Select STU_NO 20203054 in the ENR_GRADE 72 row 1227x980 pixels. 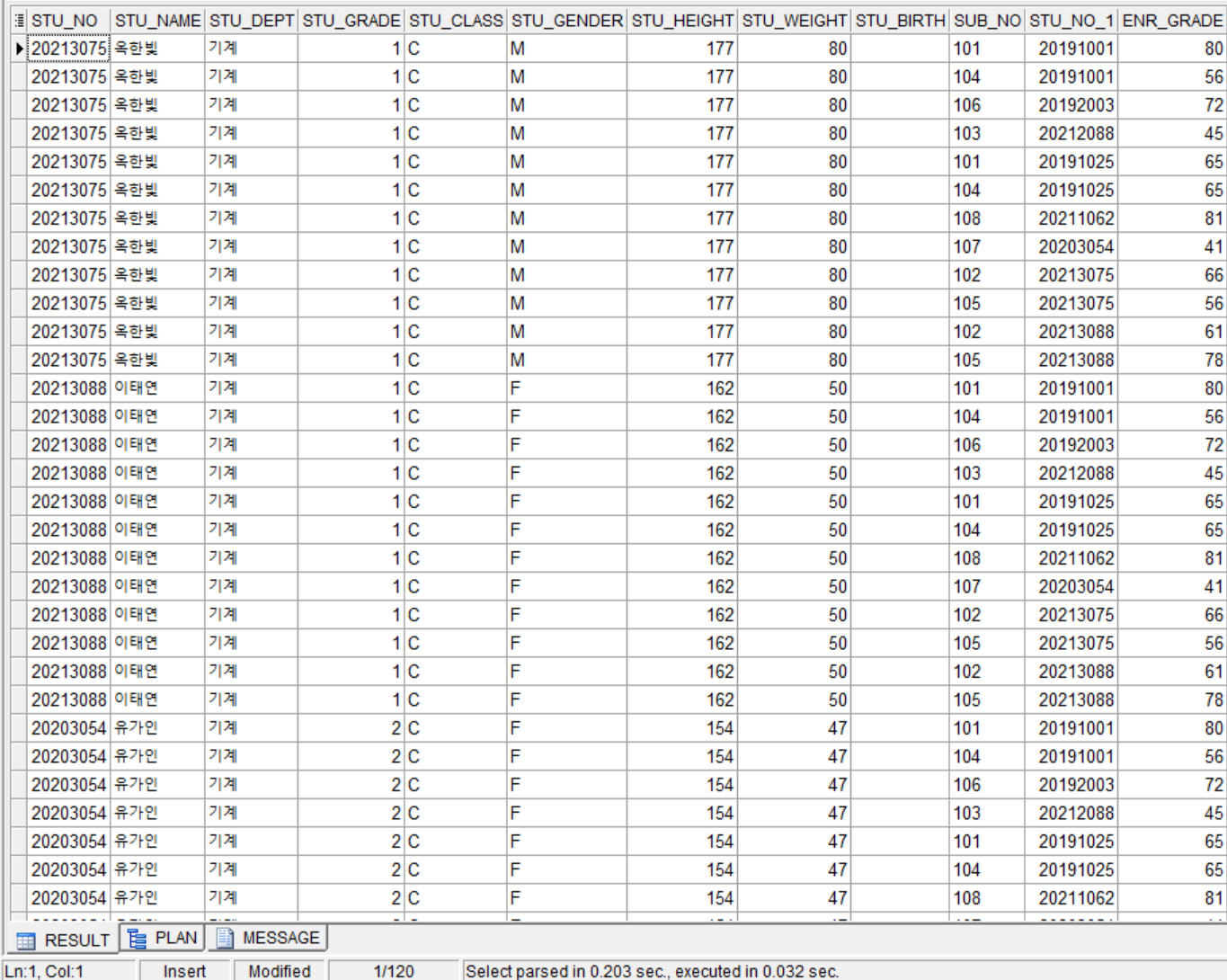pyautogui.click(x=69, y=785)
